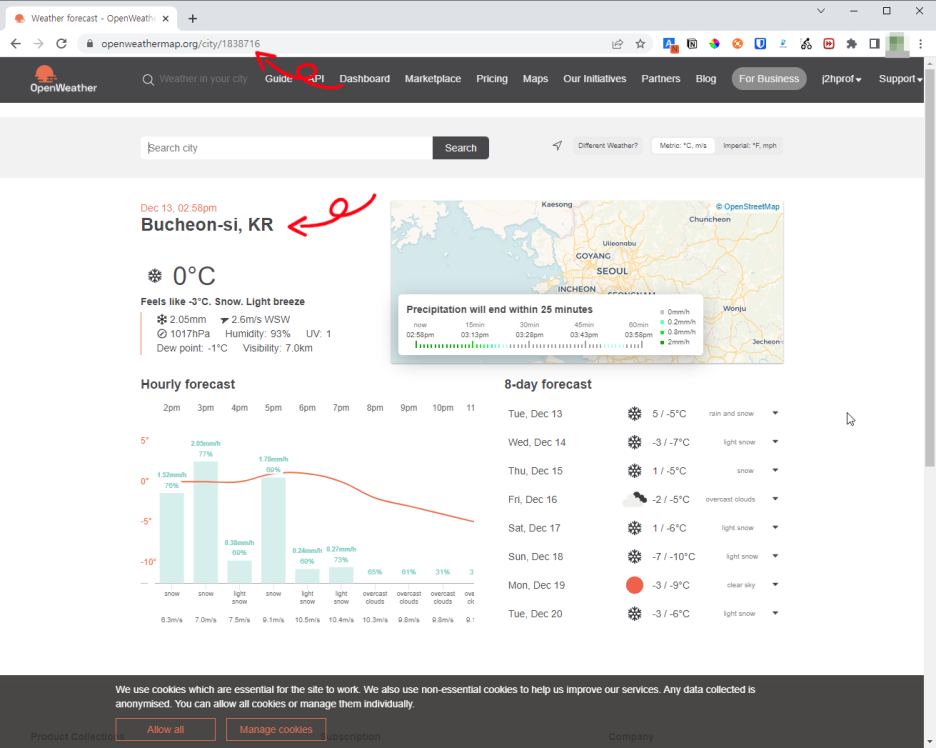The width and height of the screenshot is (936, 748).
Task: Click the Search button
Action: point(460,148)
